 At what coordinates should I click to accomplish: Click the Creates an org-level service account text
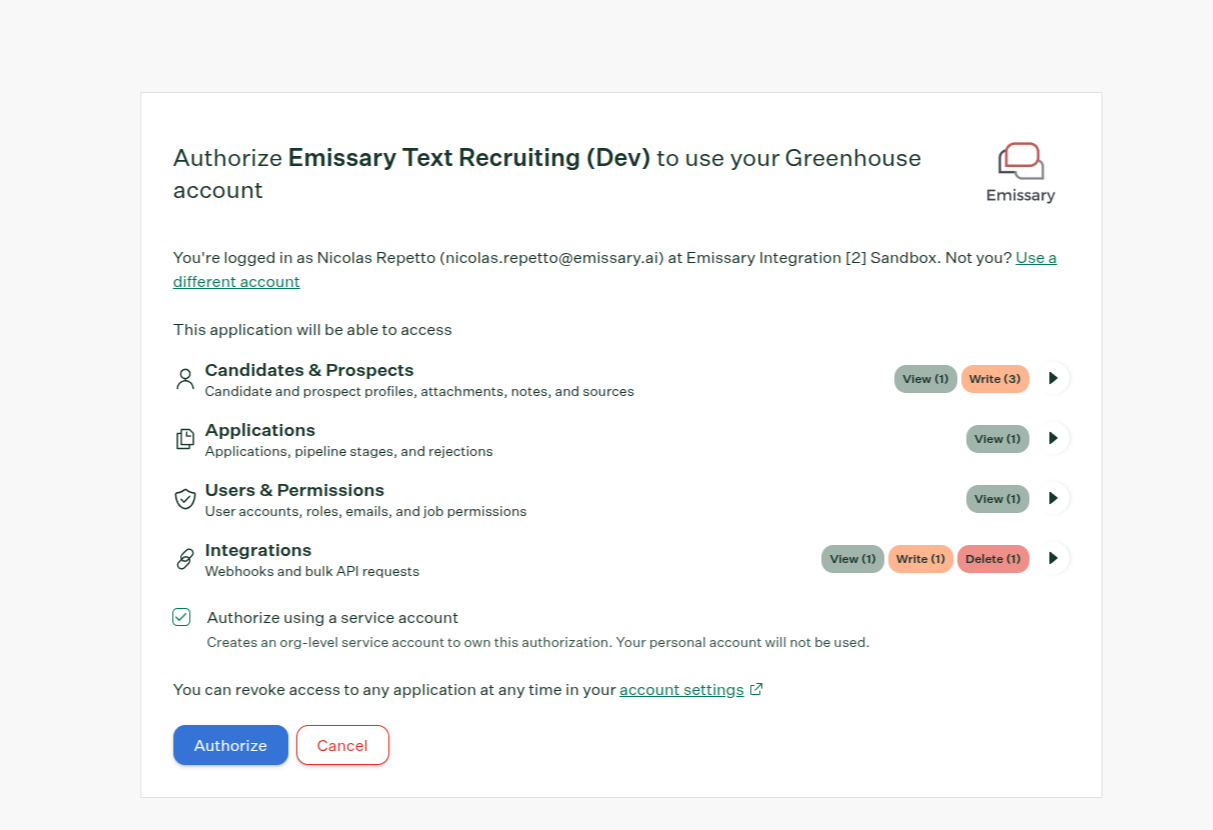click(x=538, y=643)
